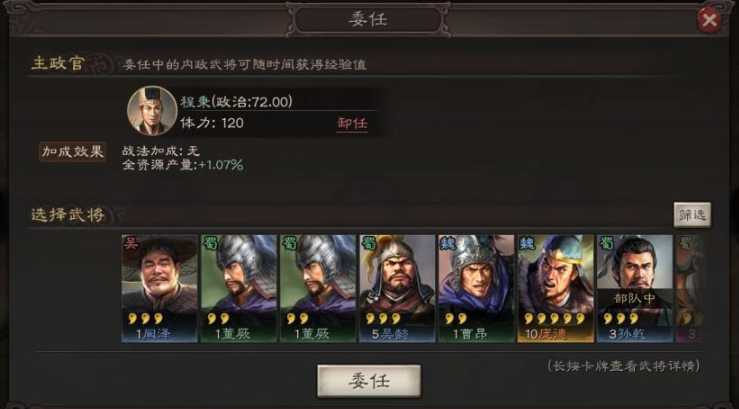Click the 吴 faction badge on 阚泽
This screenshot has height=409, width=739.
pyautogui.click(x=130, y=243)
